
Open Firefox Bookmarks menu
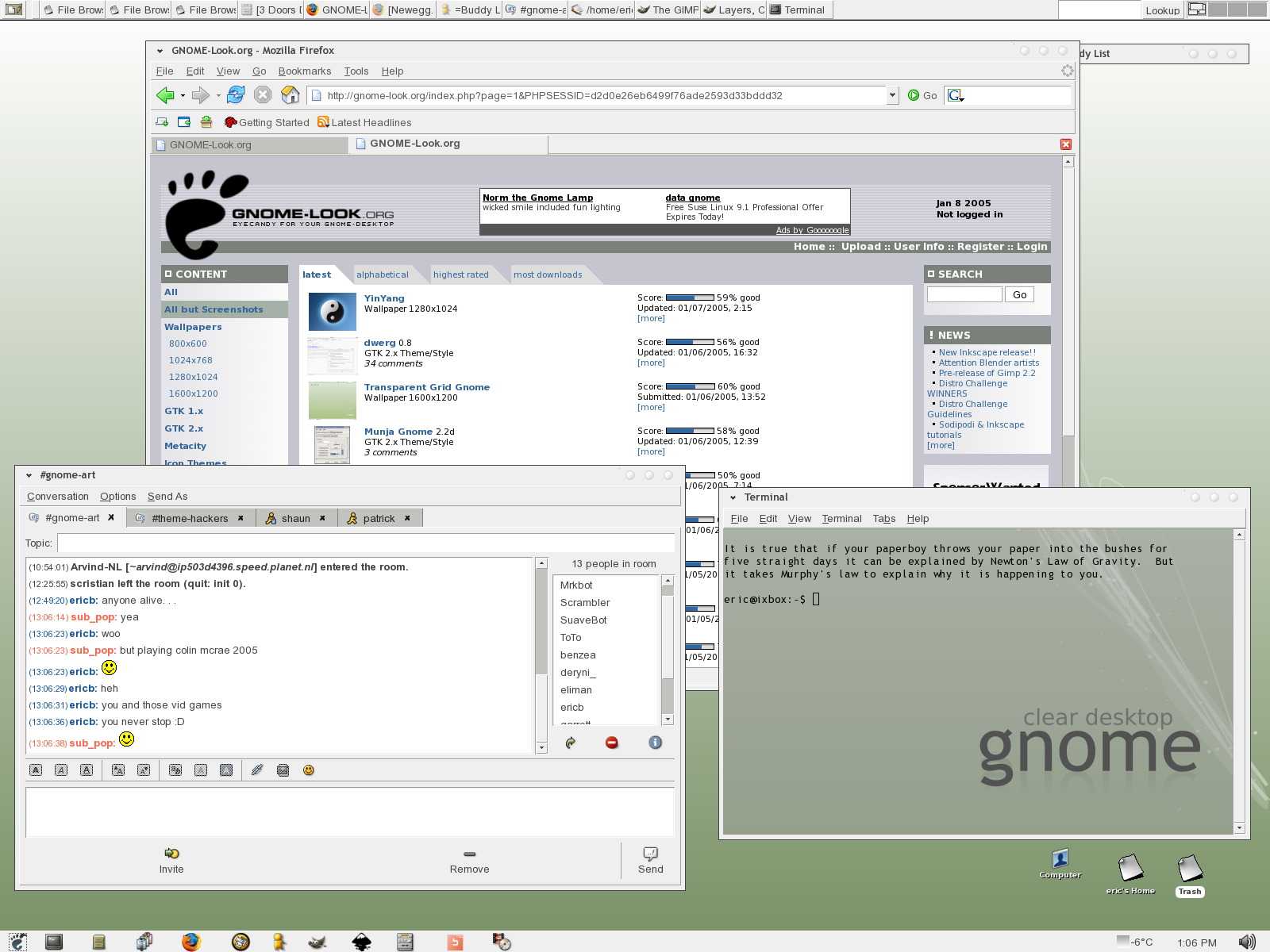point(305,71)
